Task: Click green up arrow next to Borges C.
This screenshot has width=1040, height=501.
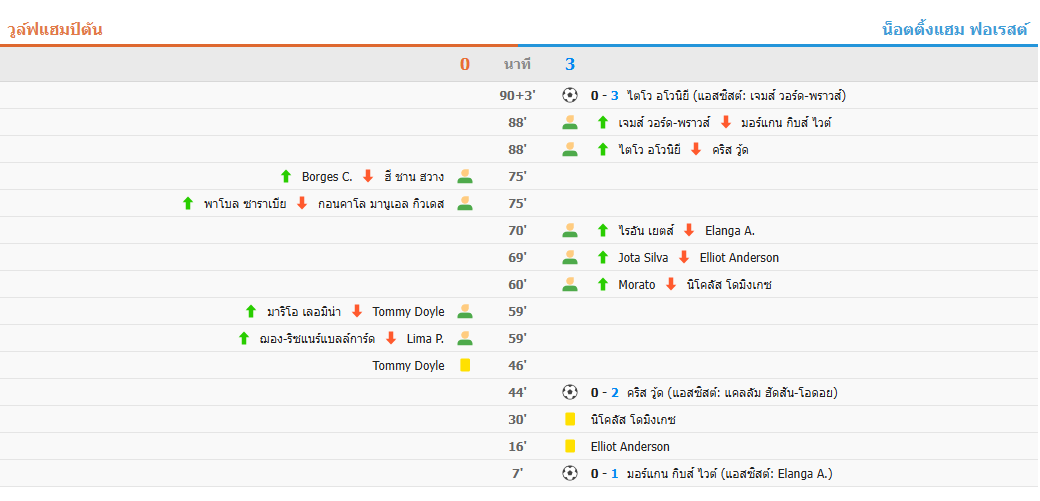Action: coord(286,177)
